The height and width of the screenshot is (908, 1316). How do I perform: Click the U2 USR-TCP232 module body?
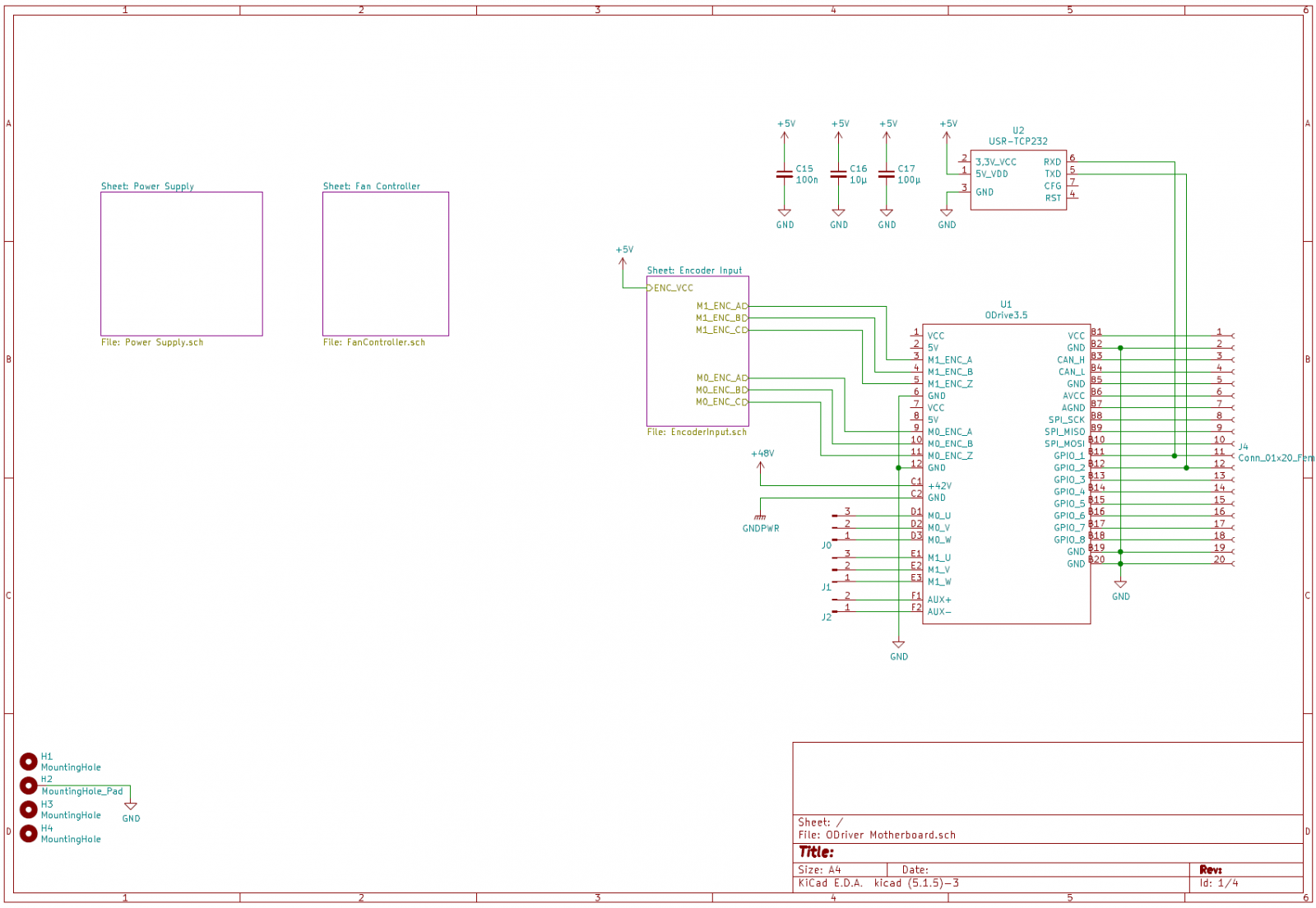point(1017,180)
